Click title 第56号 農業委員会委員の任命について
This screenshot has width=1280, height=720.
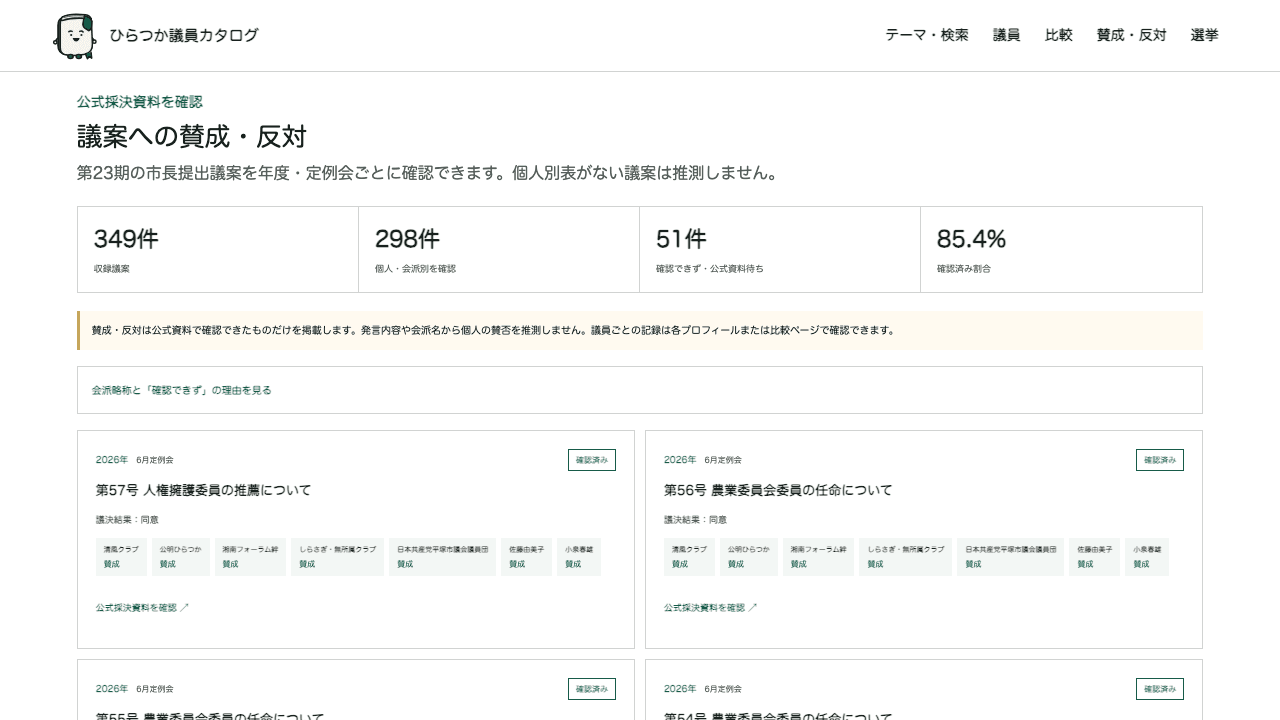click(x=778, y=490)
